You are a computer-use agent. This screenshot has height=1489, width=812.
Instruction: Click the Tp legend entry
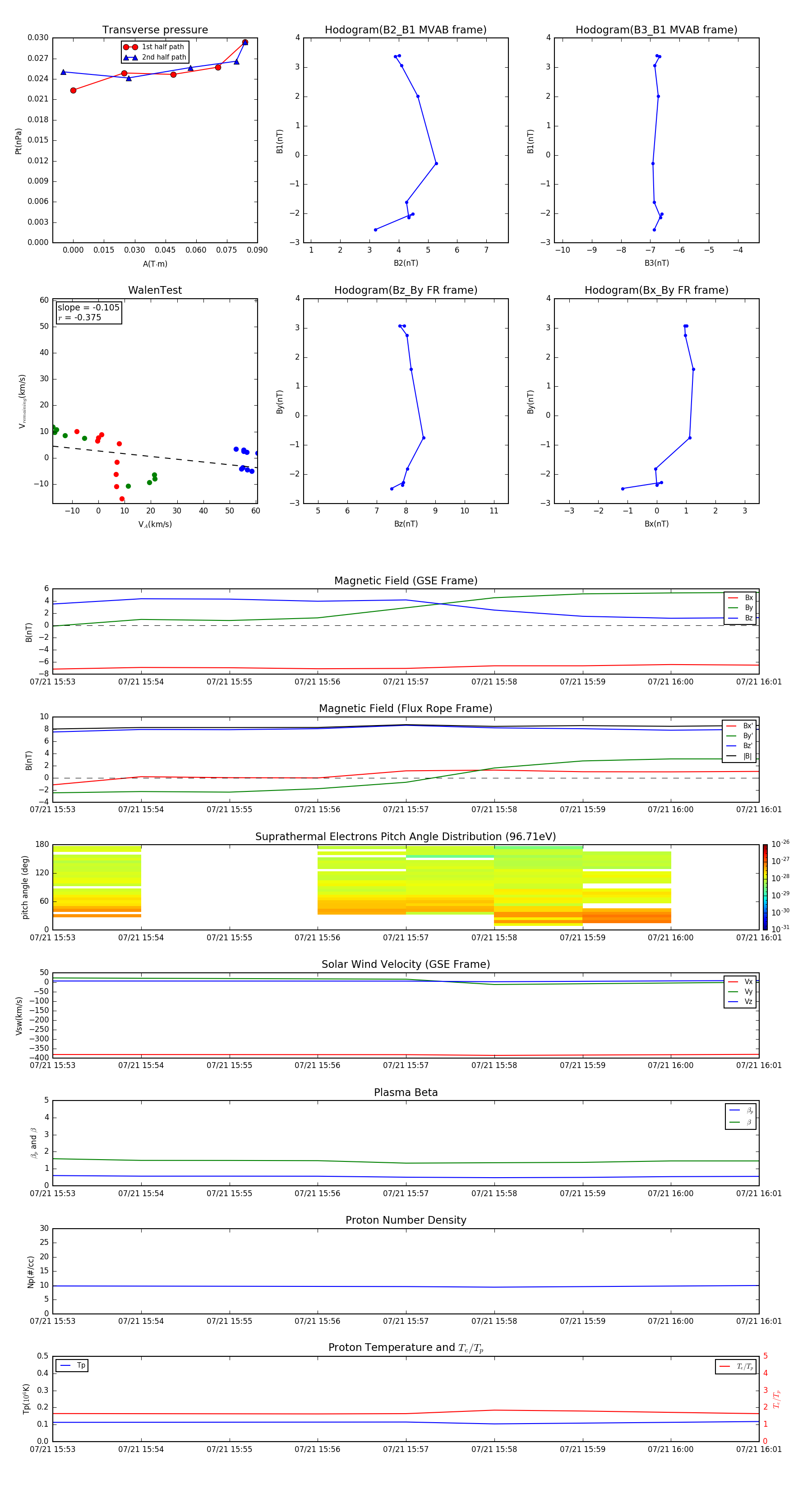click(72, 1365)
